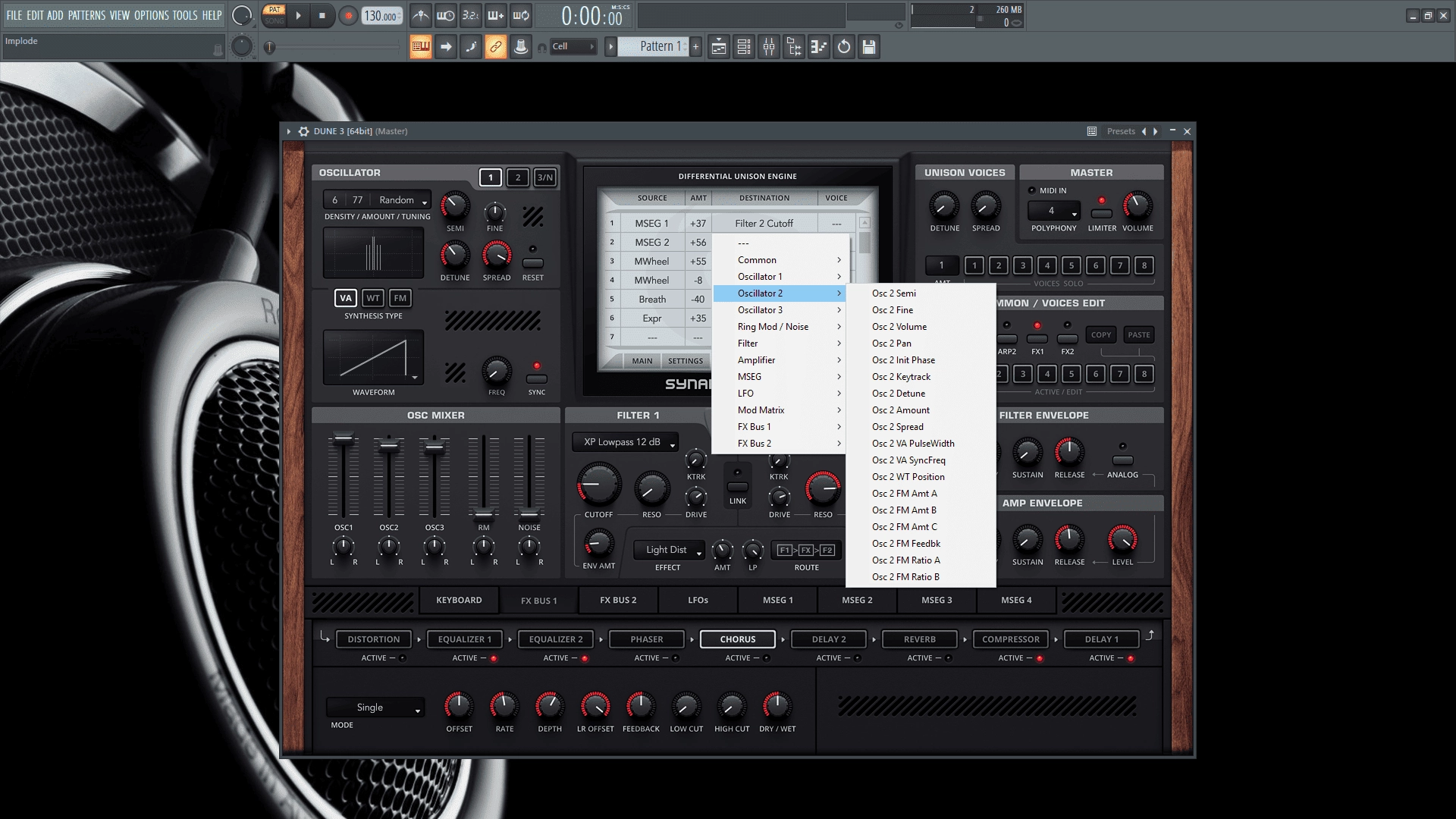Select previous preset arrow in DUNE 3 titlebar
This screenshot has width=1456, height=819.
point(1144,131)
